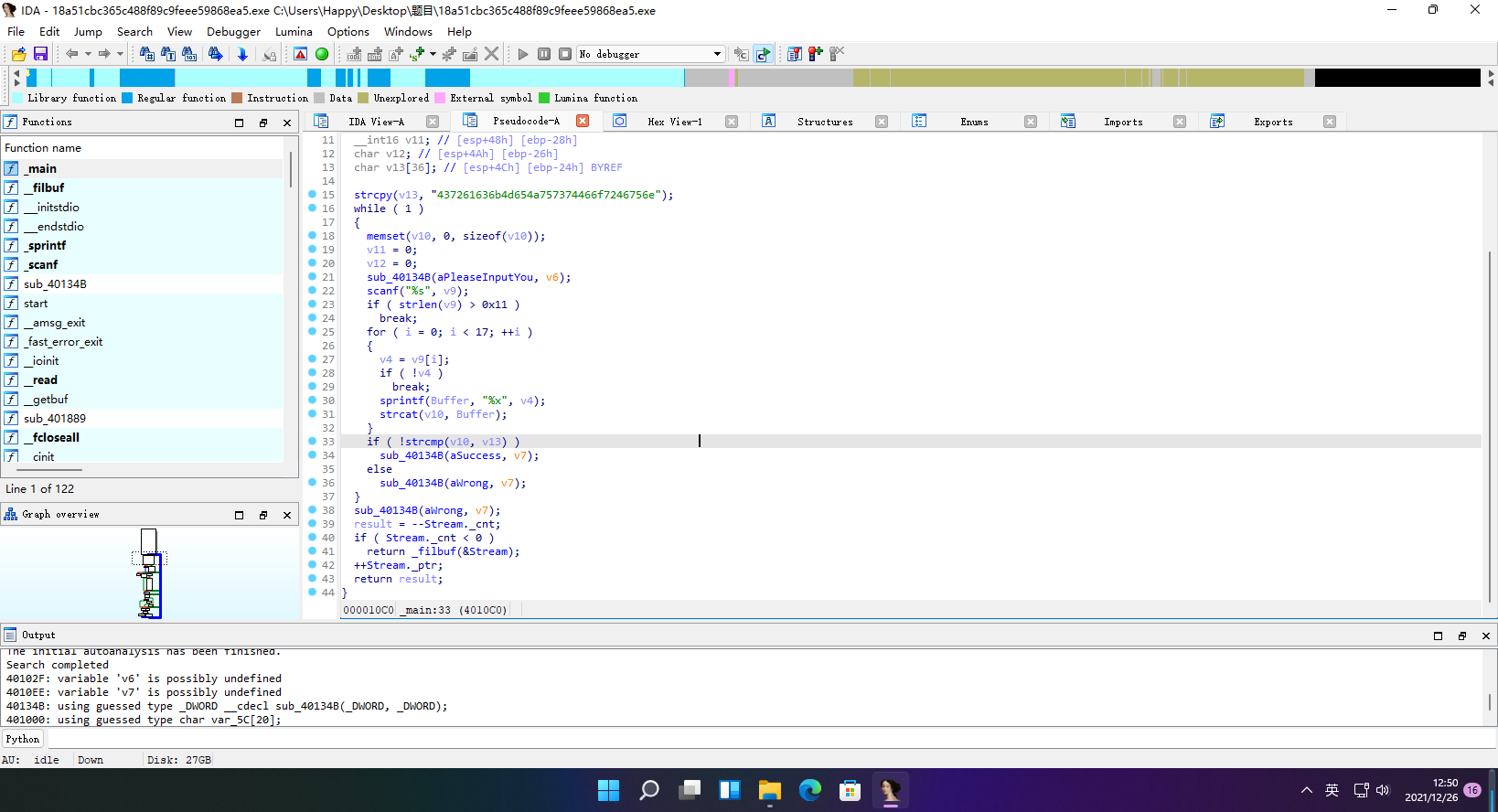Close the Functions panel
Image resolution: width=1498 pixels, height=812 pixels.
click(x=287, y=123)
